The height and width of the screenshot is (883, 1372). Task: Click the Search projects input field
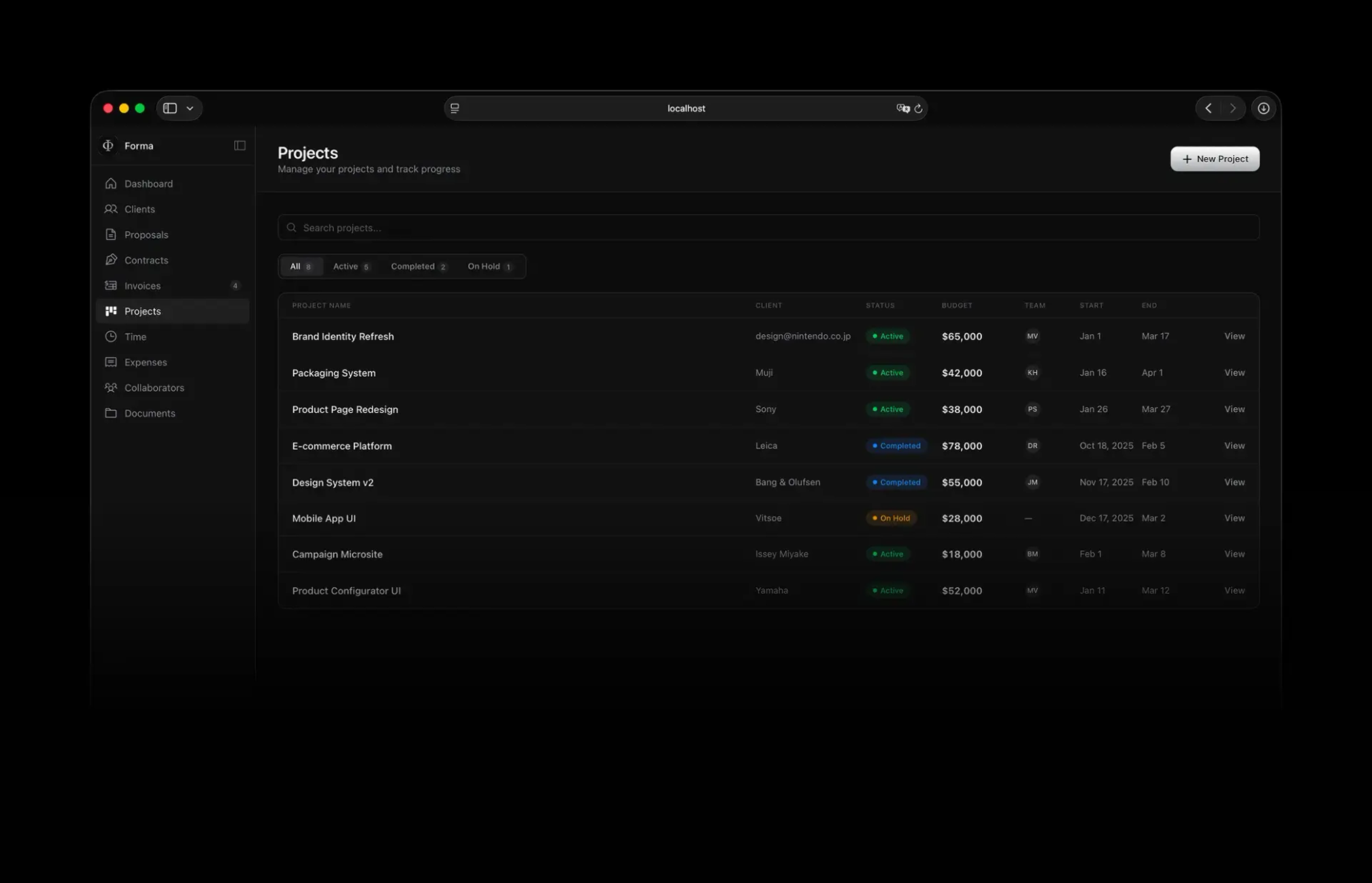pos(768,228)
